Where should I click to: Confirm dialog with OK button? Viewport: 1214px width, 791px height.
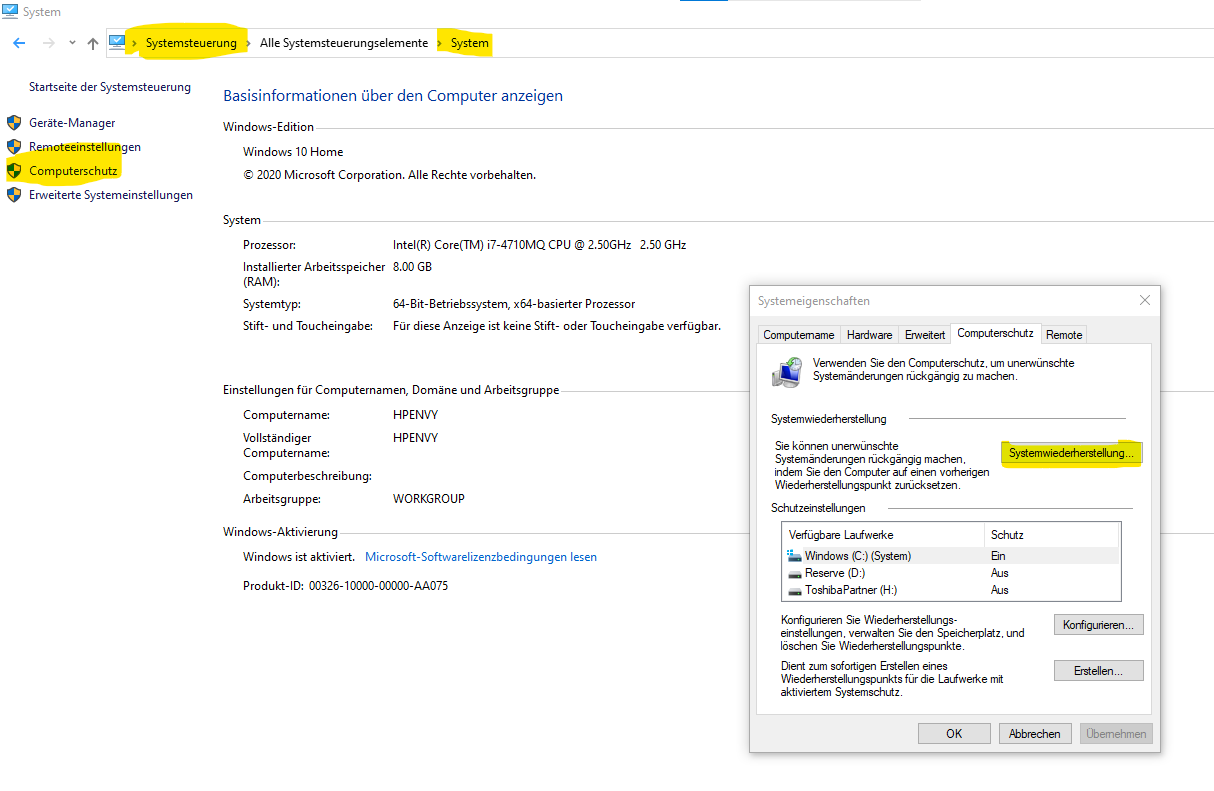coord(954,734)
